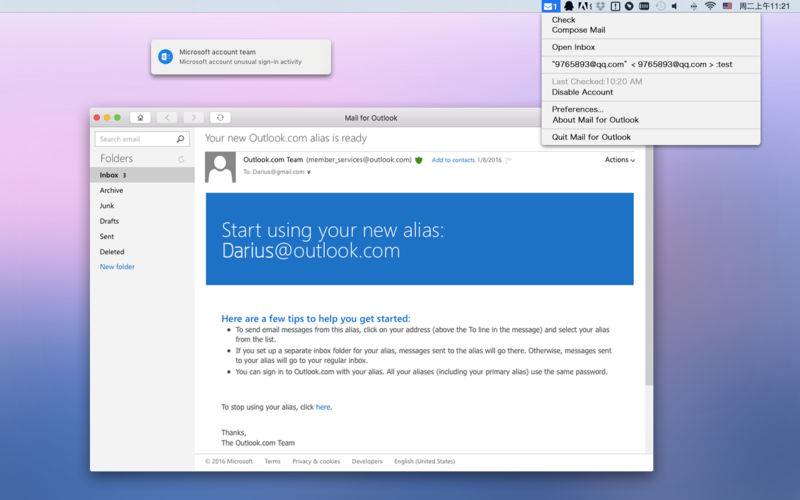
Task: Click the © 2016 Microsoft footer text
Action: coord(229,461)
